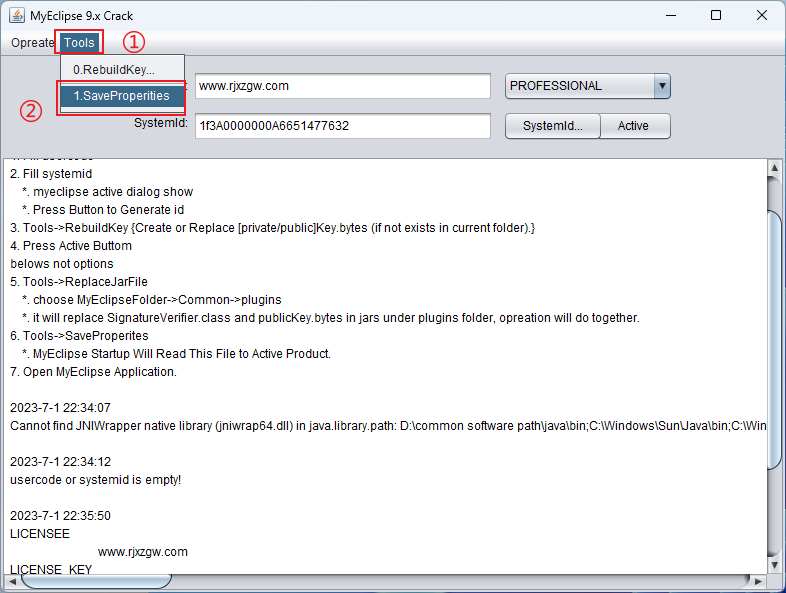
Task: Click the usercode field with www.rjxzgw.com
Action: [343, 86]
